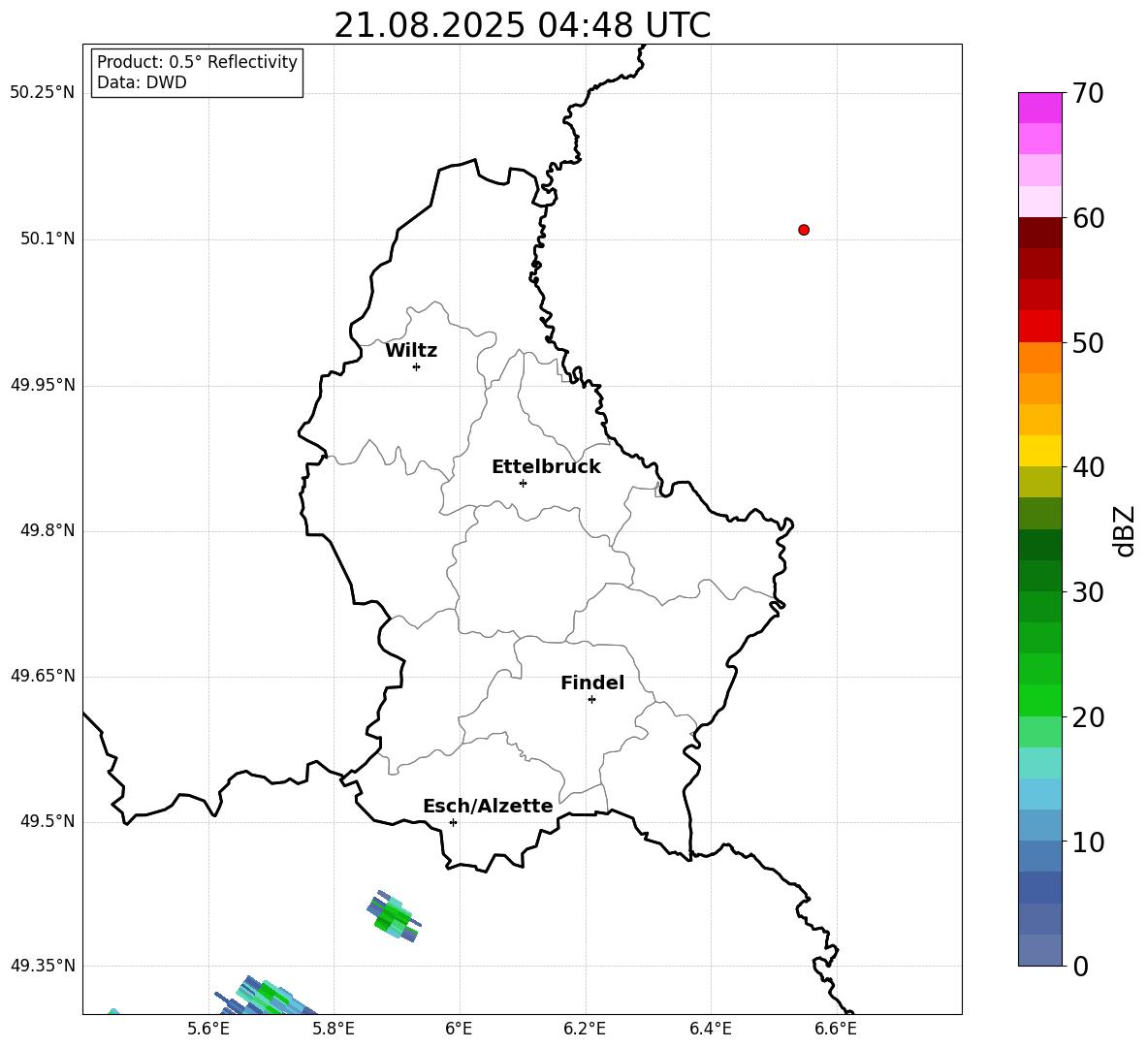The height and width of the screenshot is (1048, 1148).
Task: Click the yellow swatch just above 40
Action: click(x=1039, y=451)
